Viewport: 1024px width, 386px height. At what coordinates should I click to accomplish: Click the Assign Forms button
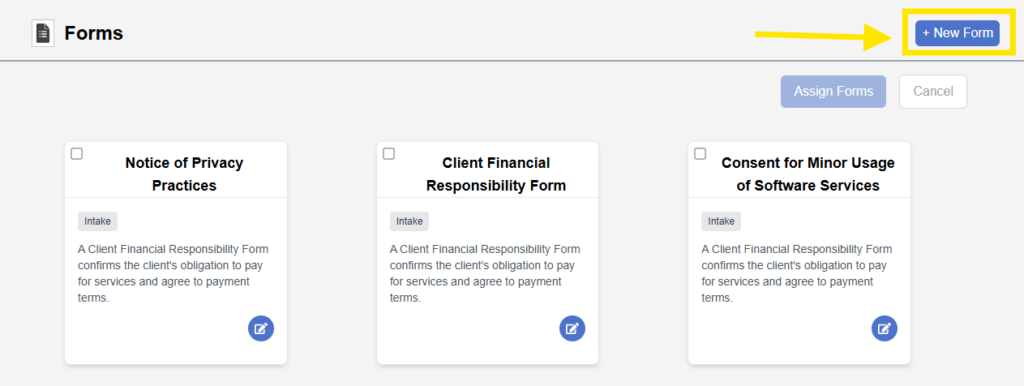(x=833, y=91)
